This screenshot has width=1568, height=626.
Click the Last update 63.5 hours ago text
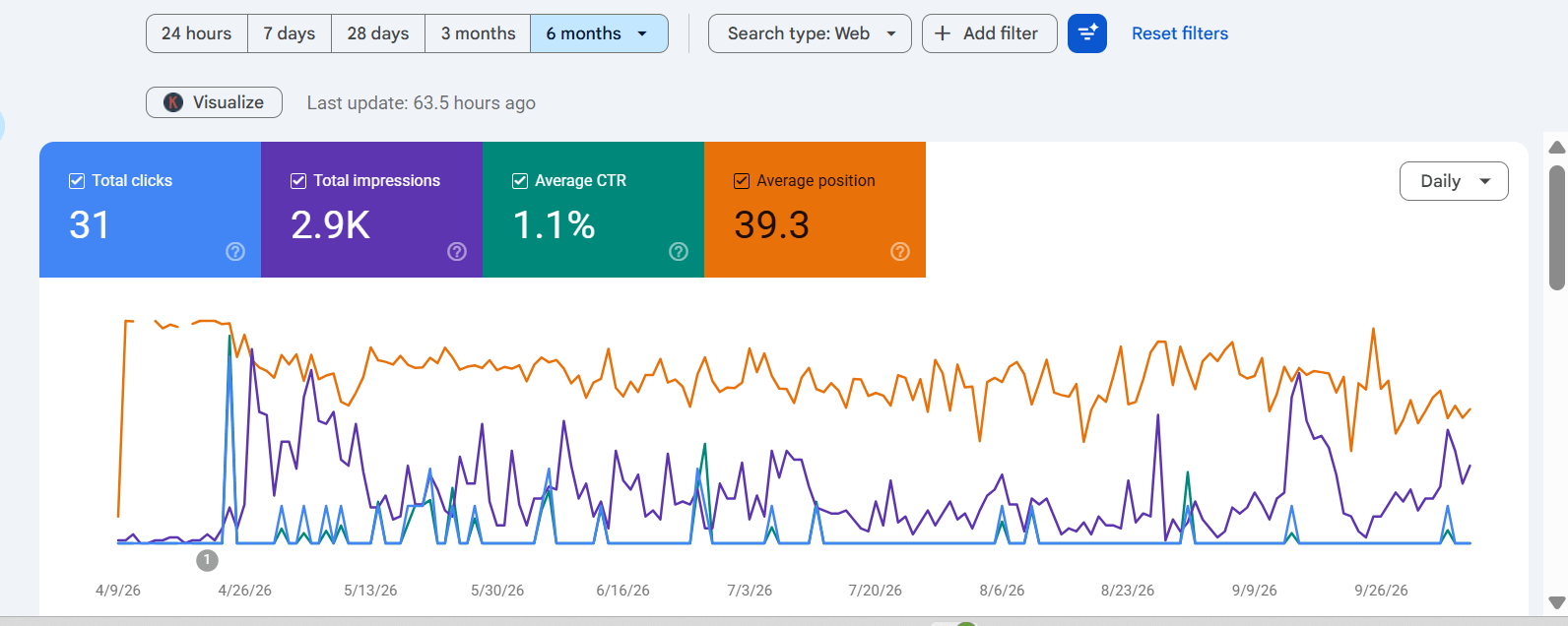422,103
